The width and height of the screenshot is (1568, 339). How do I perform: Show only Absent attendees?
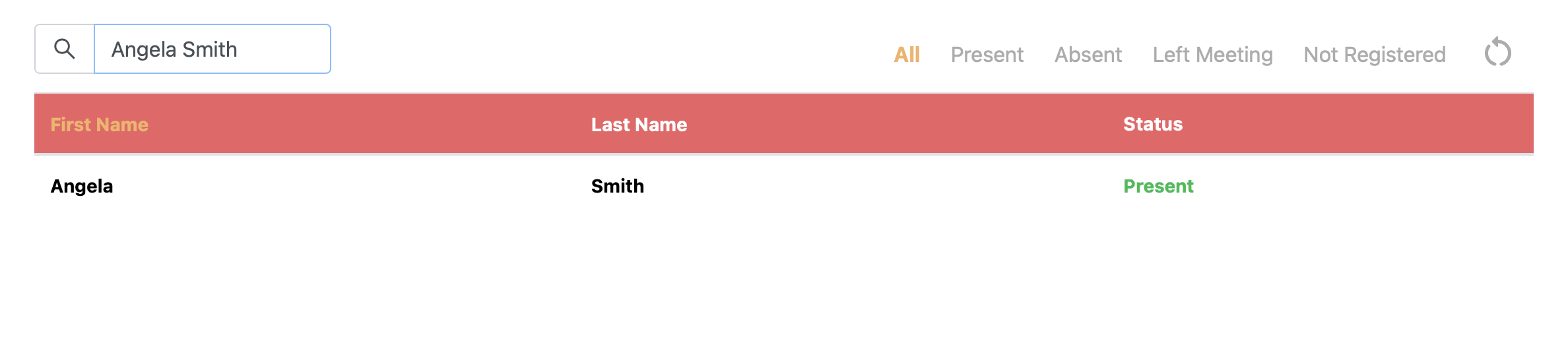(x=1088, y=54)
